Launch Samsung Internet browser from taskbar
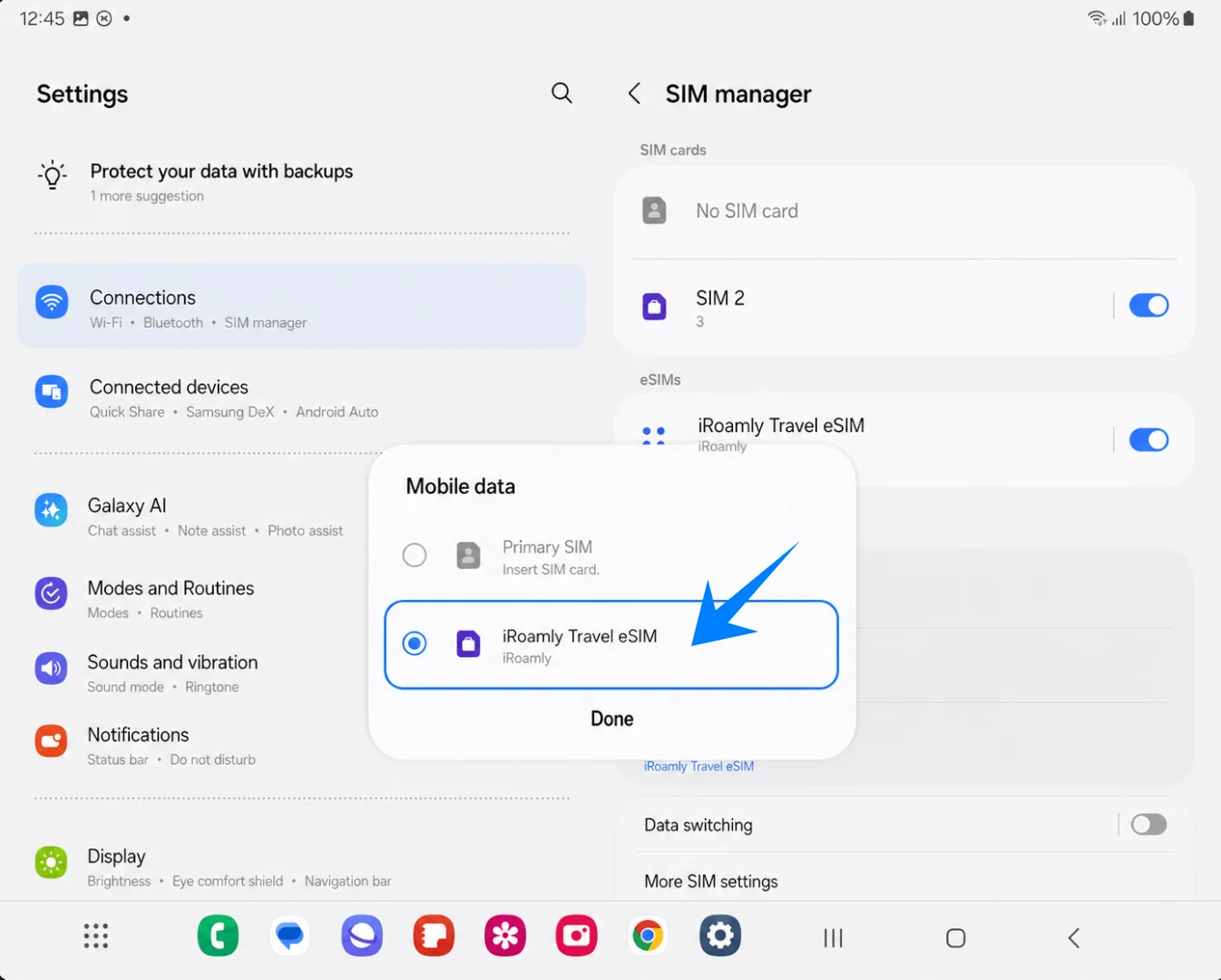1221x980 pixels. point(362,936)
